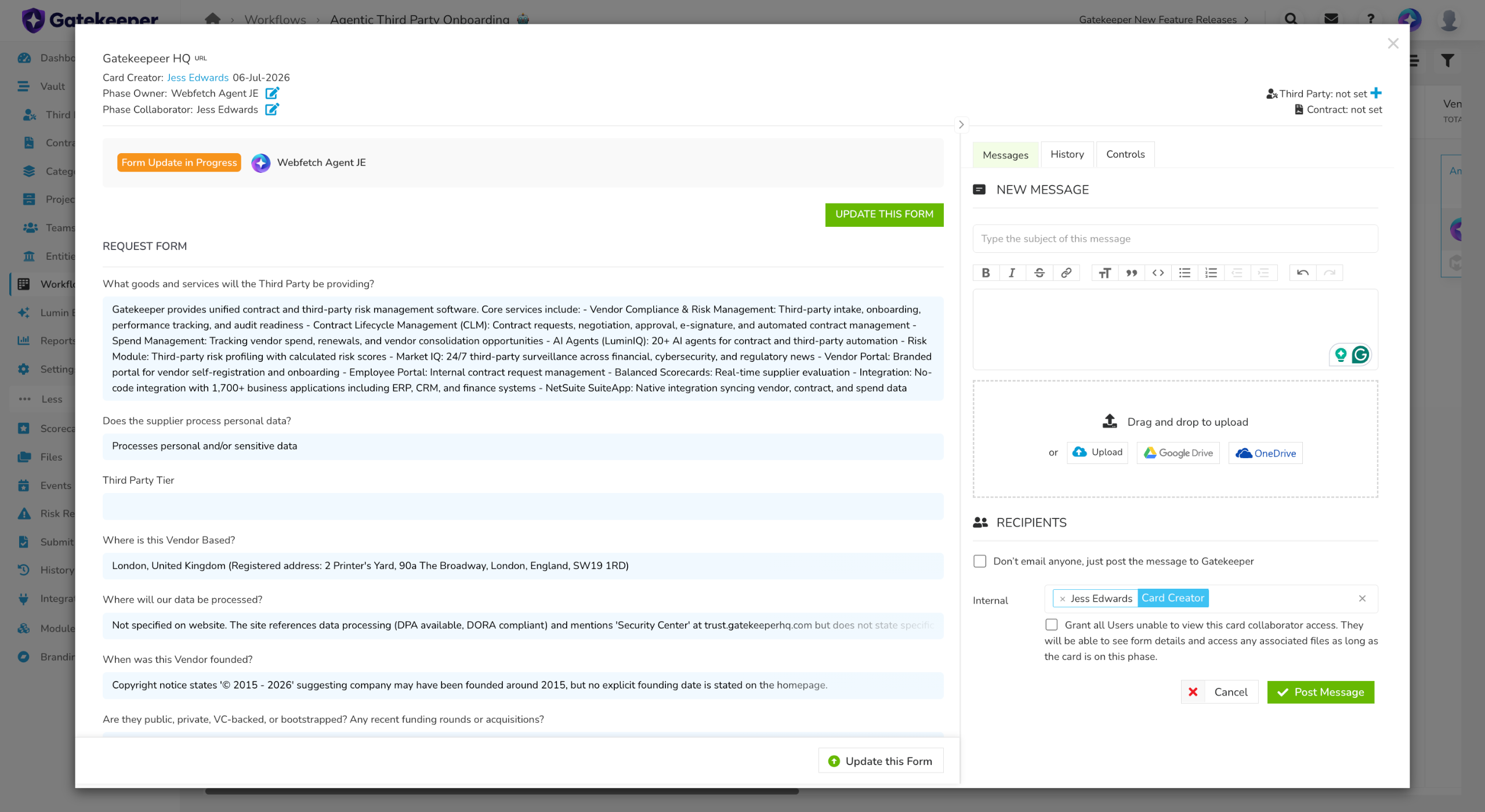Collapse the messages side panel
The height and width of the screenshot is (812, 1485).
(x=961, y=125)
